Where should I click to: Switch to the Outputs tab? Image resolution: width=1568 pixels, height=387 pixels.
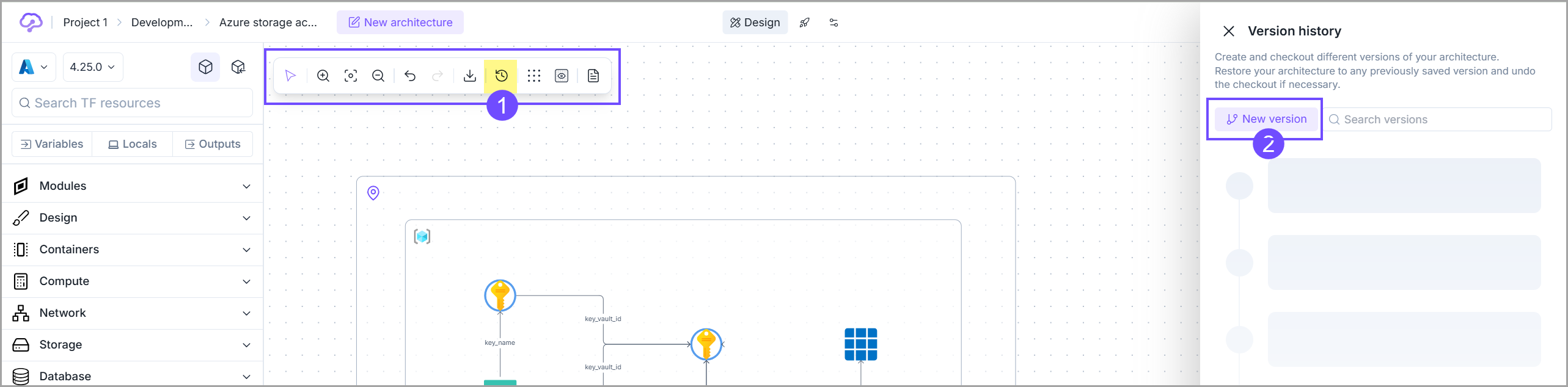coord(213,144)
